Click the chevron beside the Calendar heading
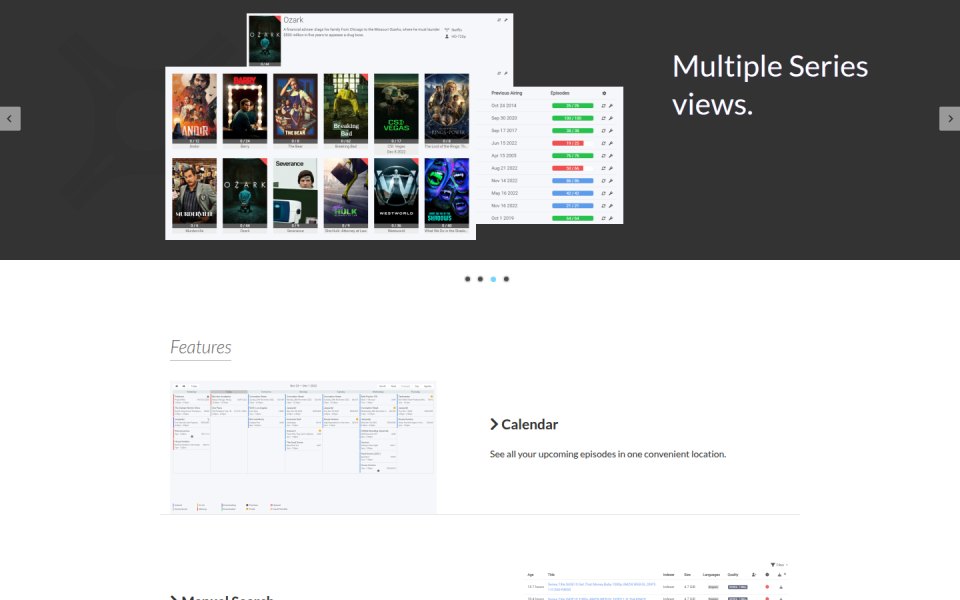Screen dimensions: 960x600 tap(494, 424)
